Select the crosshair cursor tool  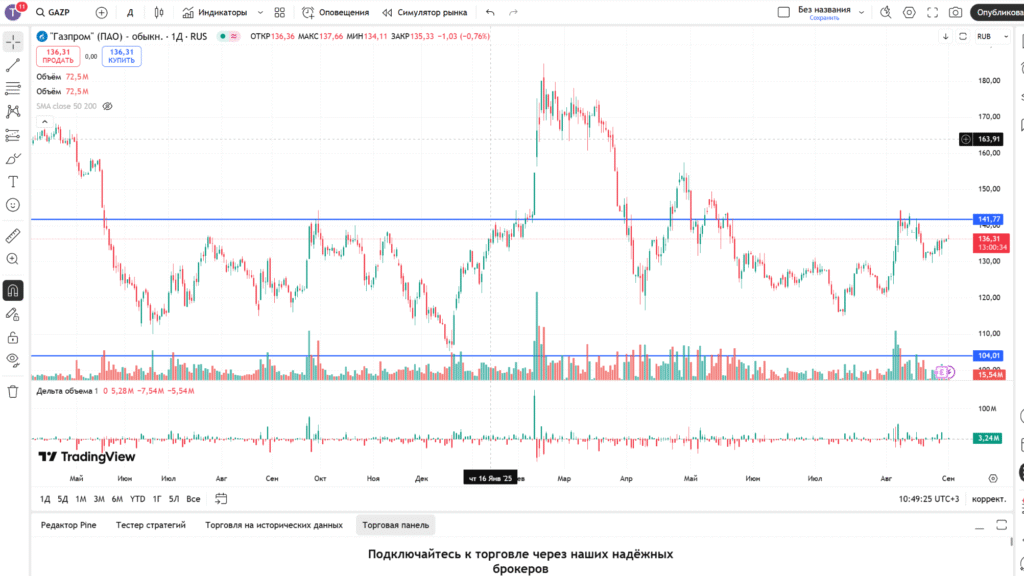(x=13, y=42)
